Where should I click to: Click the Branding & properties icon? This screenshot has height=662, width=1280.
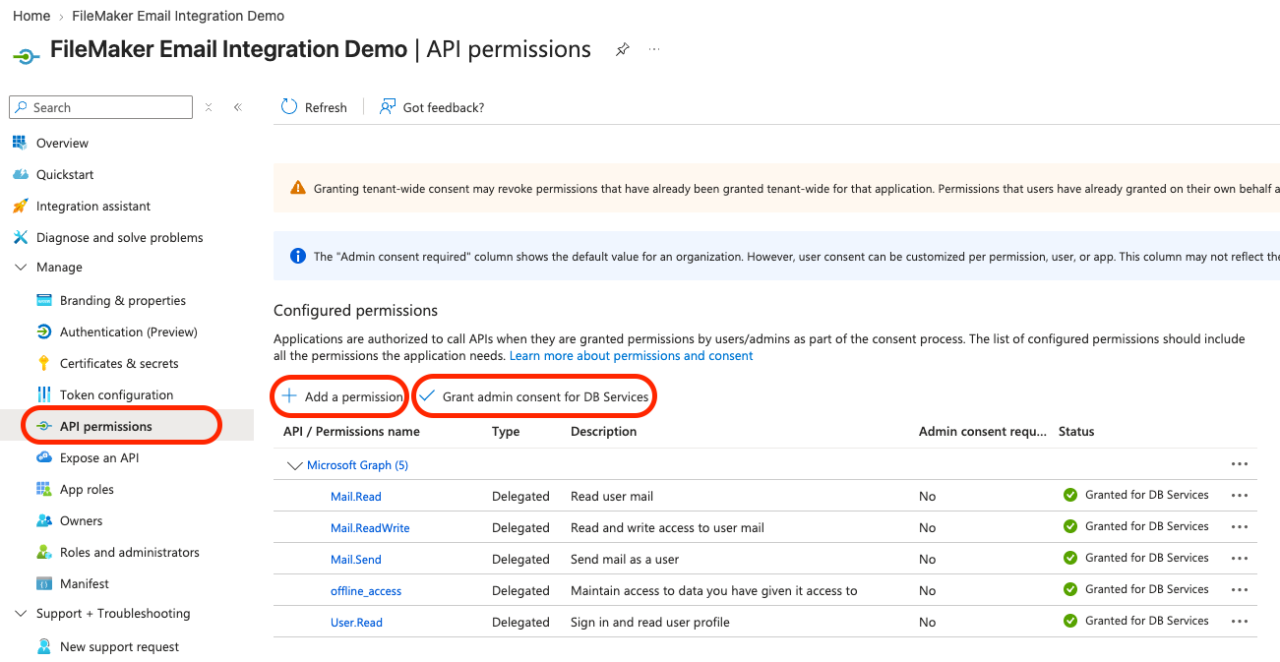click(44, 300)
